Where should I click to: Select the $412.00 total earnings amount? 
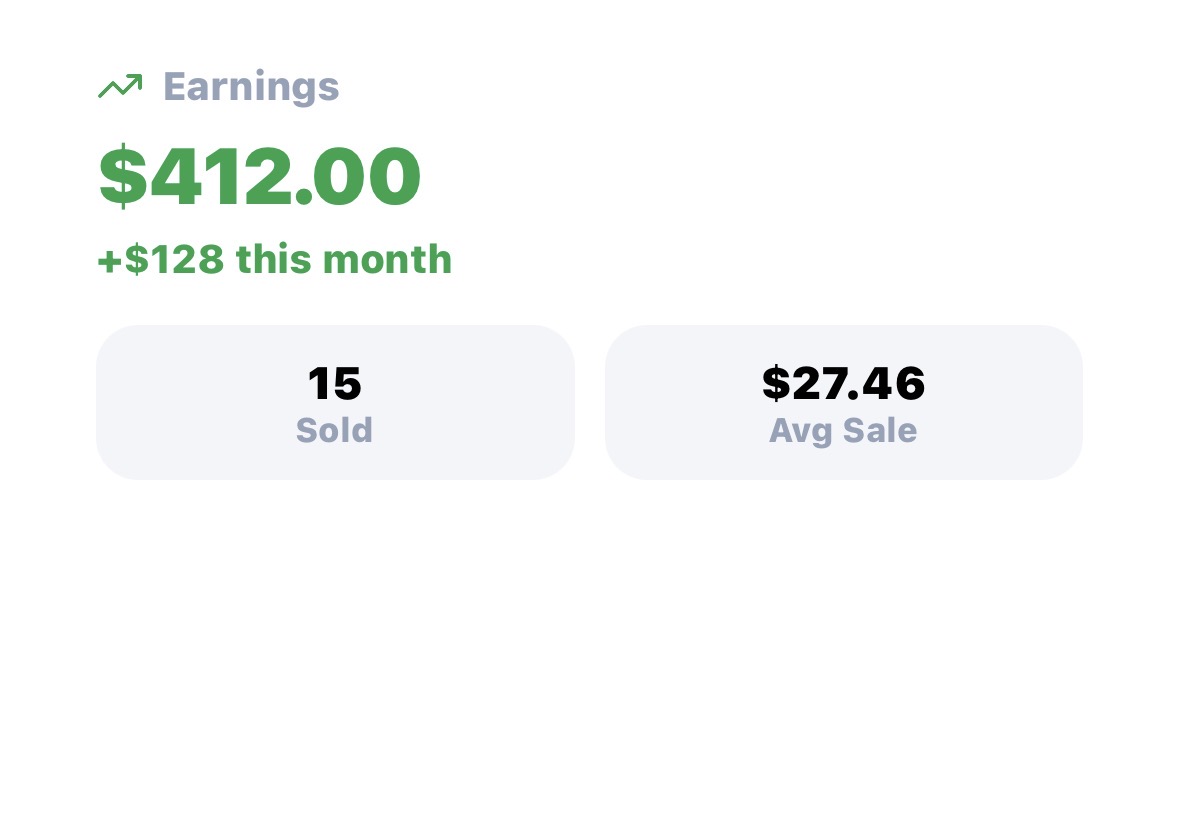click(x=260, y=177)
